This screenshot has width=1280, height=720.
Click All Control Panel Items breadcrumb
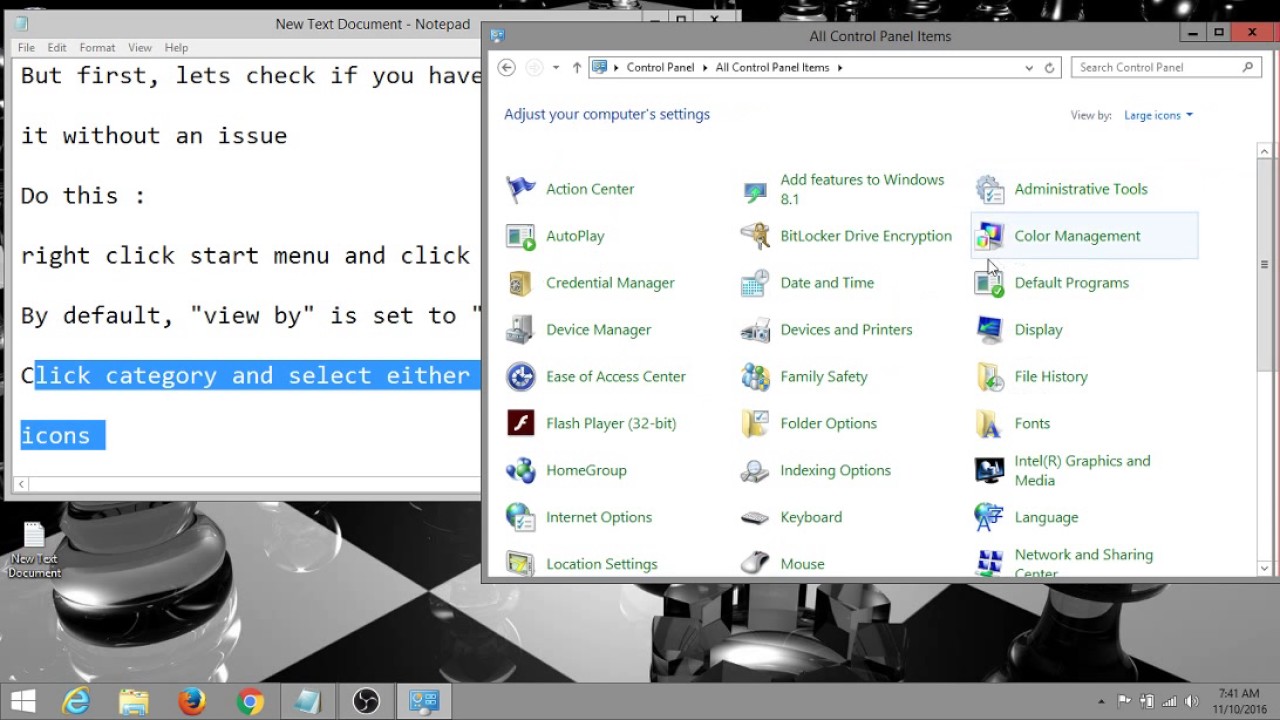(x=772, y=68)
